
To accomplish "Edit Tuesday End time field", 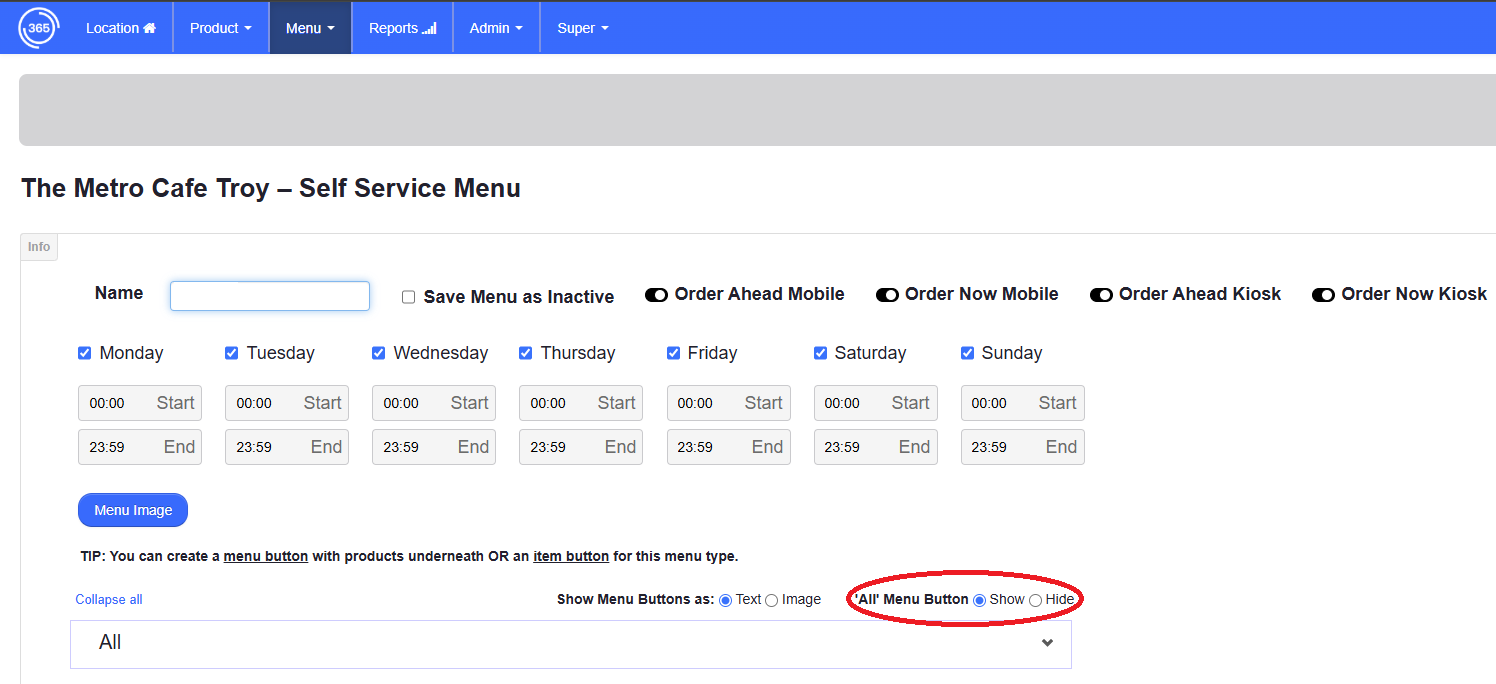I will [x=287, y=447].
